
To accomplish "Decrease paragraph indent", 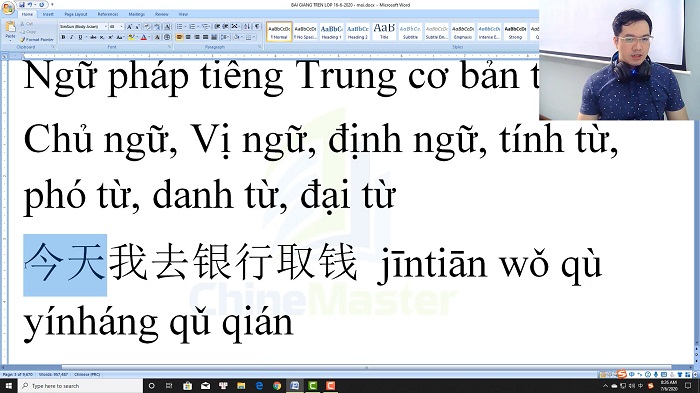I will coord(217,26).
